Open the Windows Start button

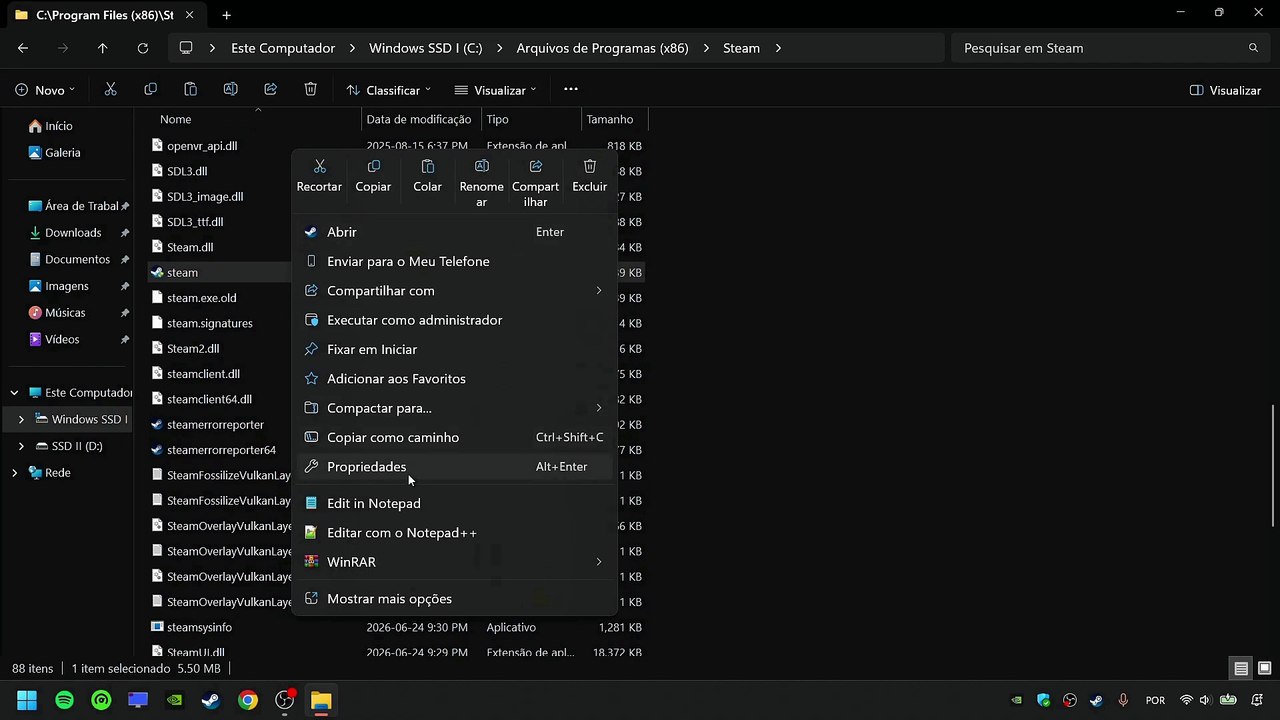coord(27,700)
